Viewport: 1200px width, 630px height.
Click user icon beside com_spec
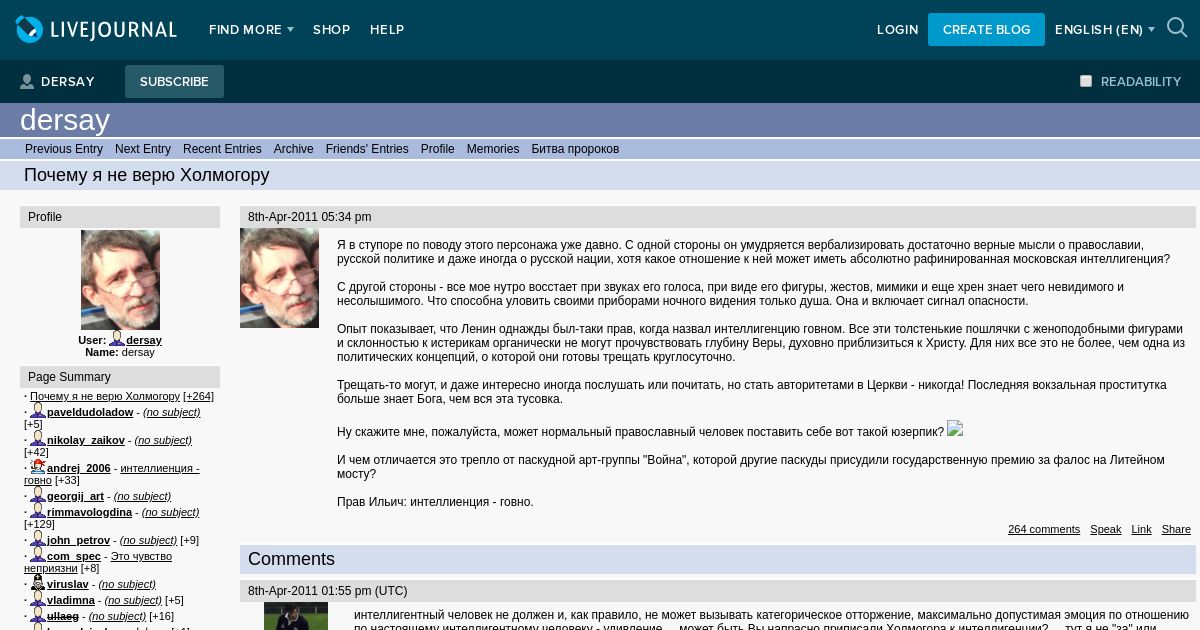pyautogui.click(x=38, y=555)
